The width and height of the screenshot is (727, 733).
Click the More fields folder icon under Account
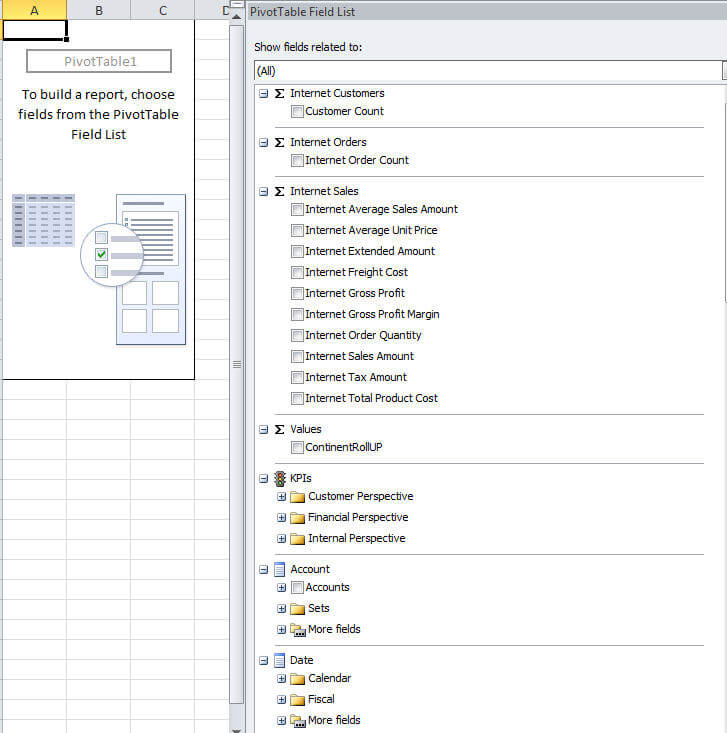(x=298, y=630)
